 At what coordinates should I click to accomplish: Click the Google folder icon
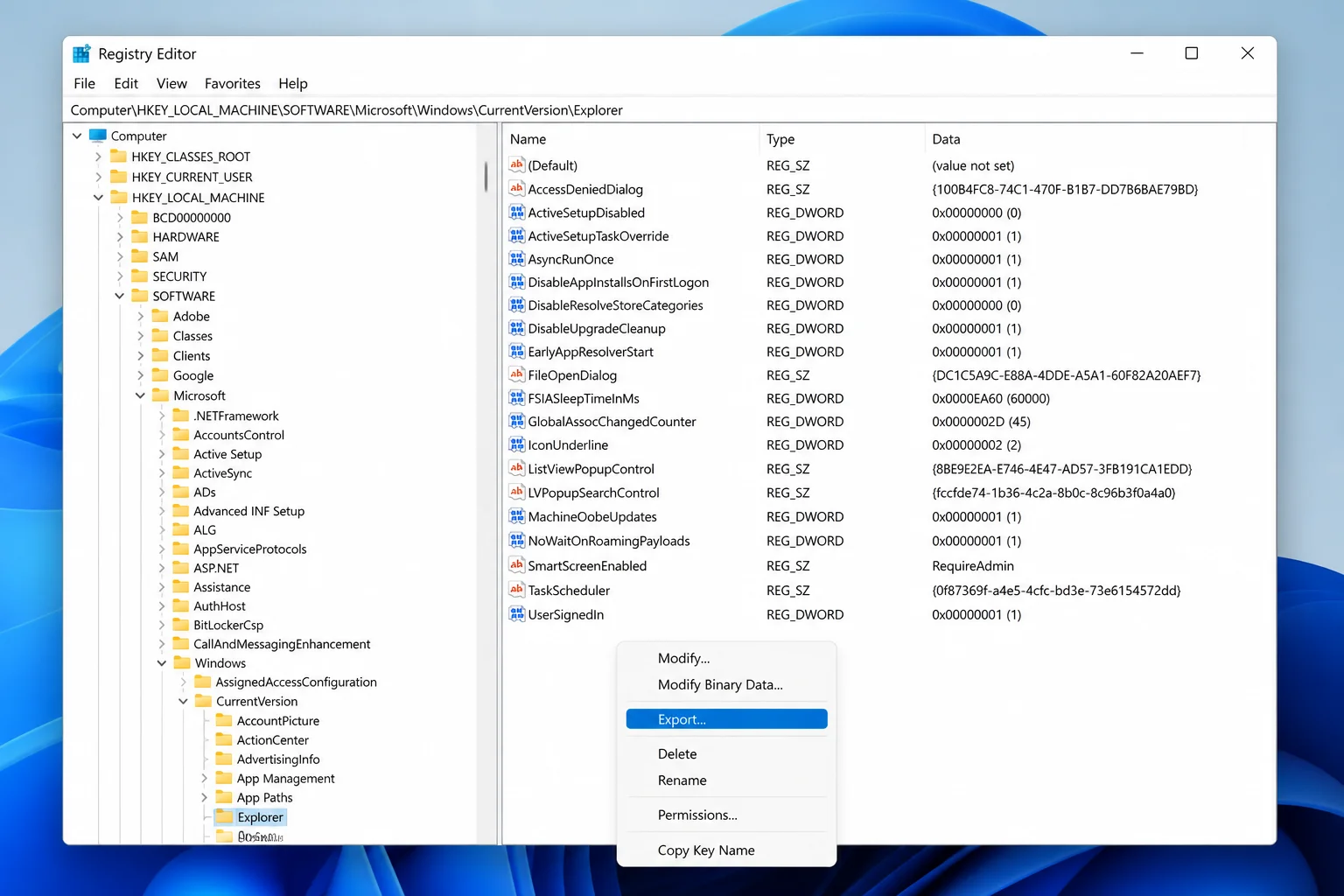160,375
